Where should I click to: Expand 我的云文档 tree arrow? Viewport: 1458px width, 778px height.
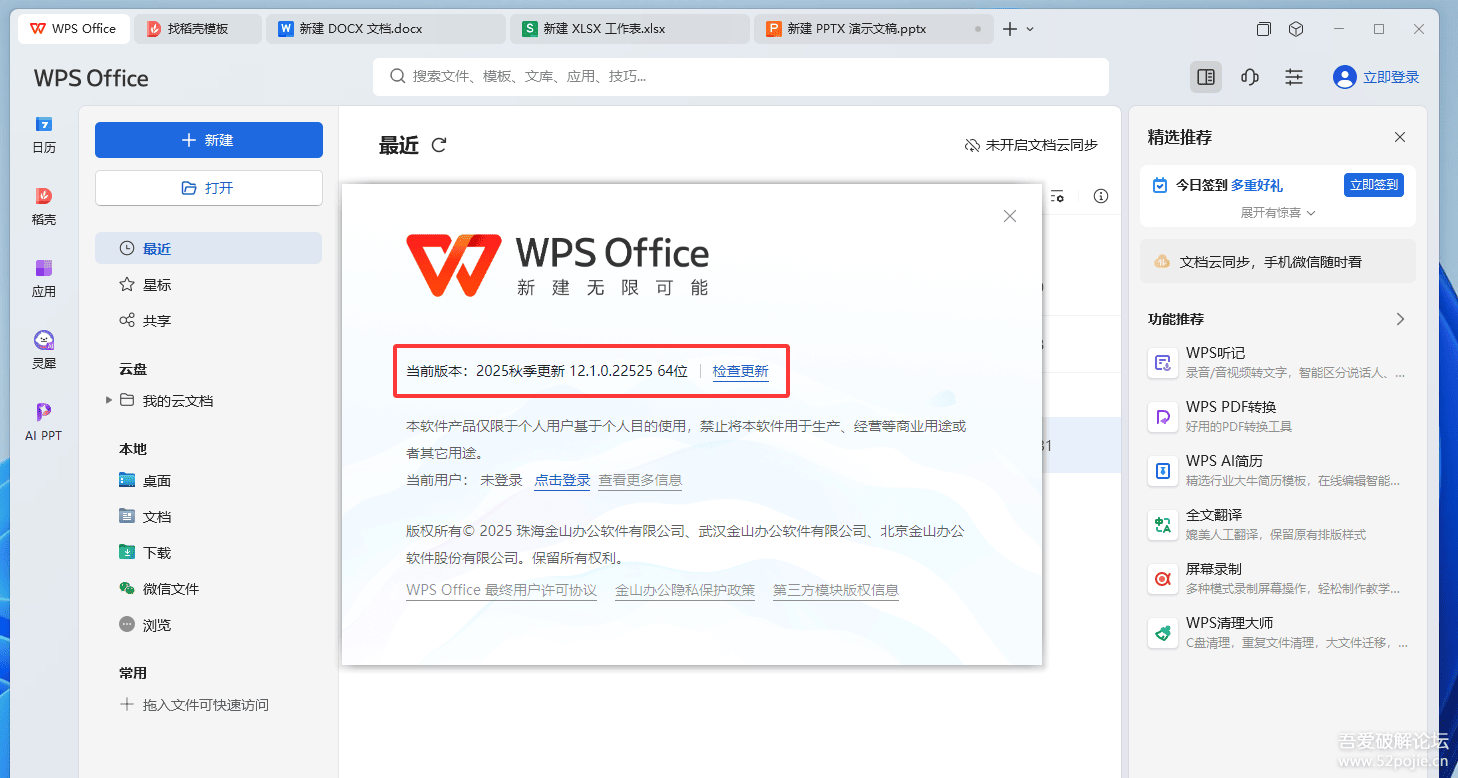click(x=108, y=401)
